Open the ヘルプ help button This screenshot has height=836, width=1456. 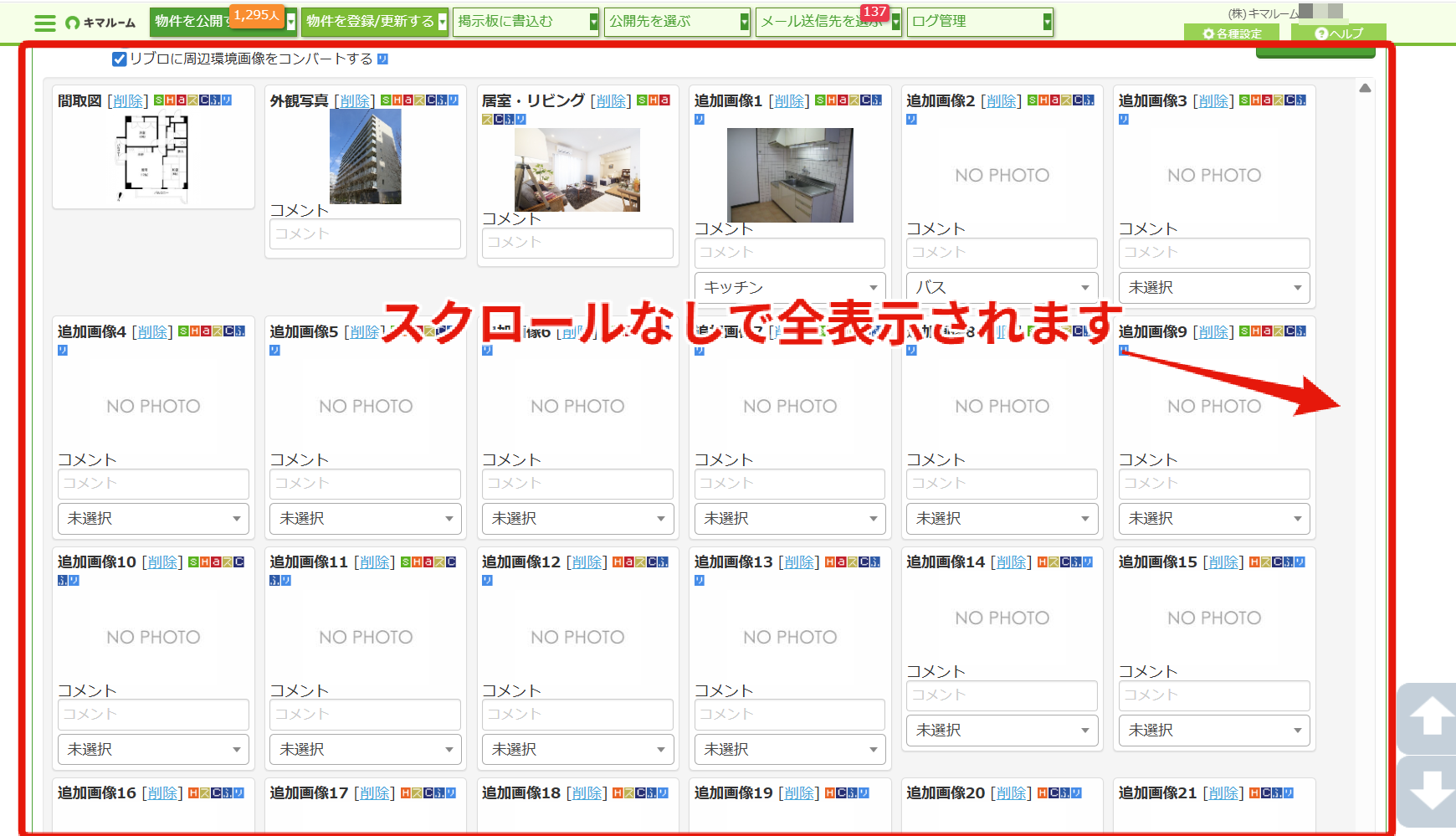coord(1339,33)
